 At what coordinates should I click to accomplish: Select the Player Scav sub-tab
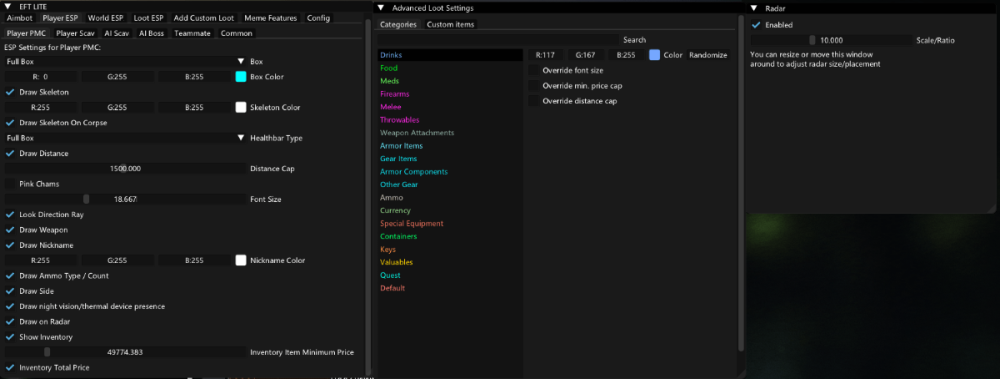(75, 33)
